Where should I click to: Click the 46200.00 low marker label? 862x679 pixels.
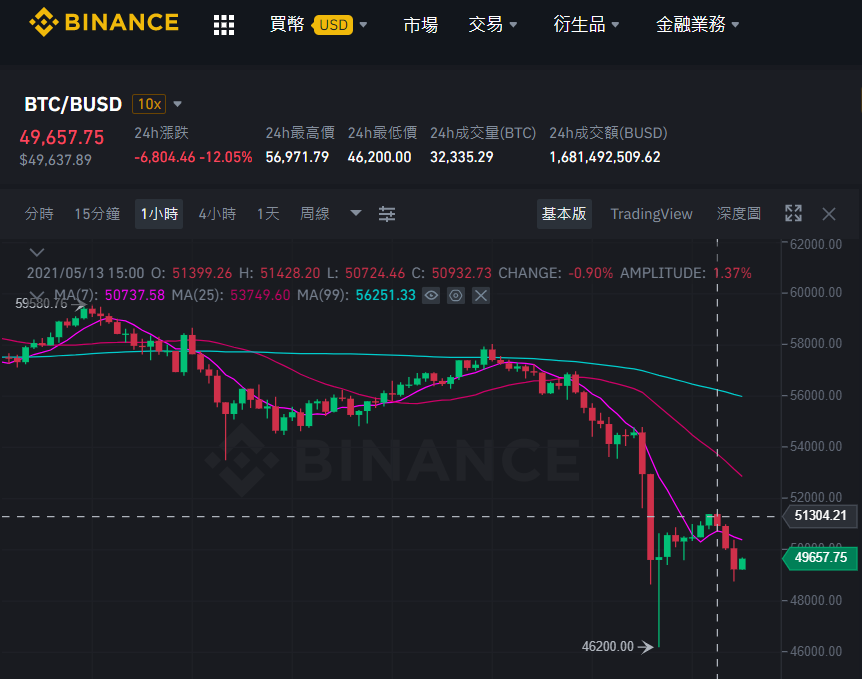click(x=607, y=647)
